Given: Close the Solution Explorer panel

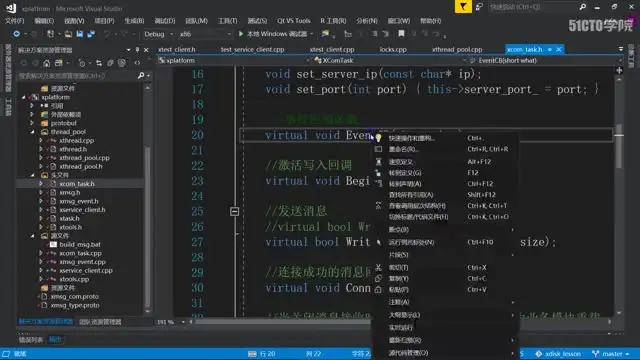Looking at the screenshot, I should (x=146, y=50).
